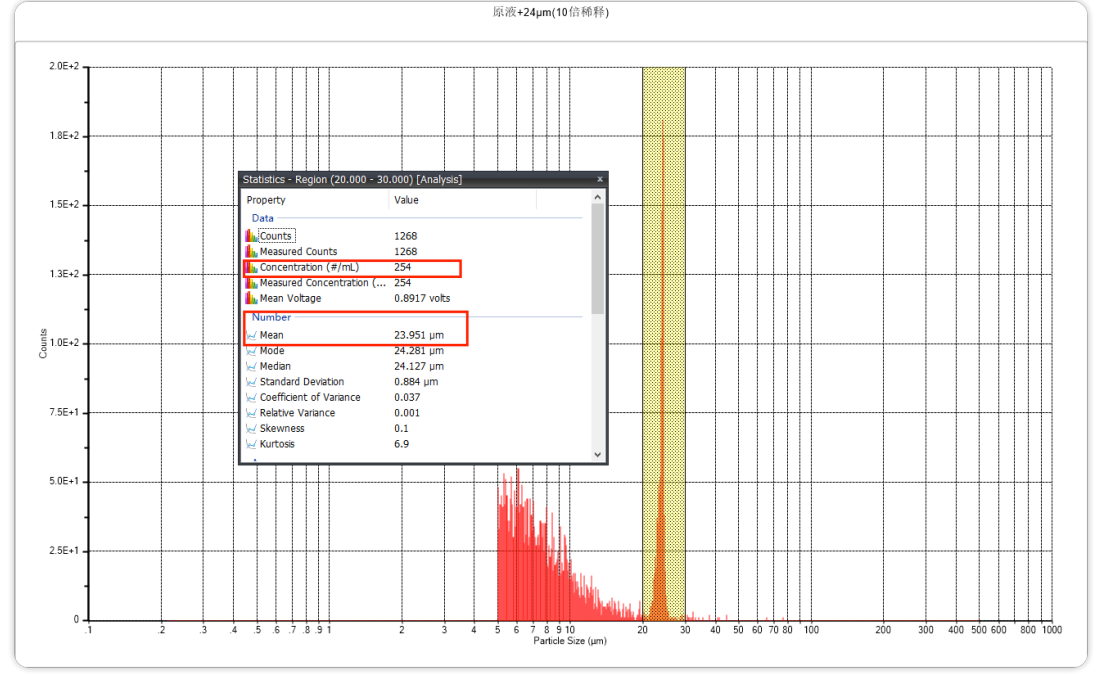The image size is (1098, 674).
Task: Click the Mean Voltage histogram icon
Action: (251, 299)
